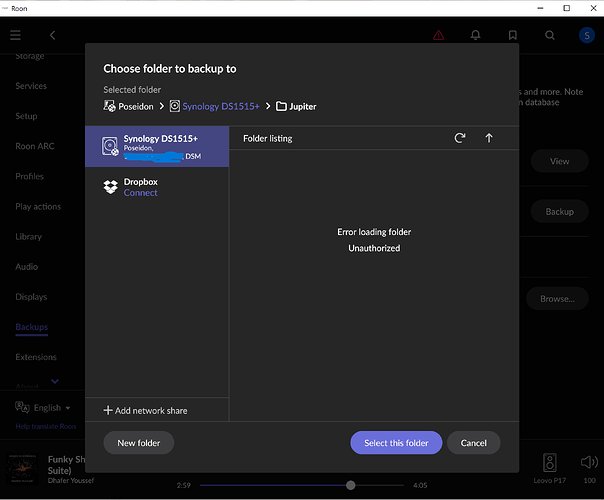The height and width of the screenshot is (500, 604).
Task: Add network share
Action: tap(146, 411)
